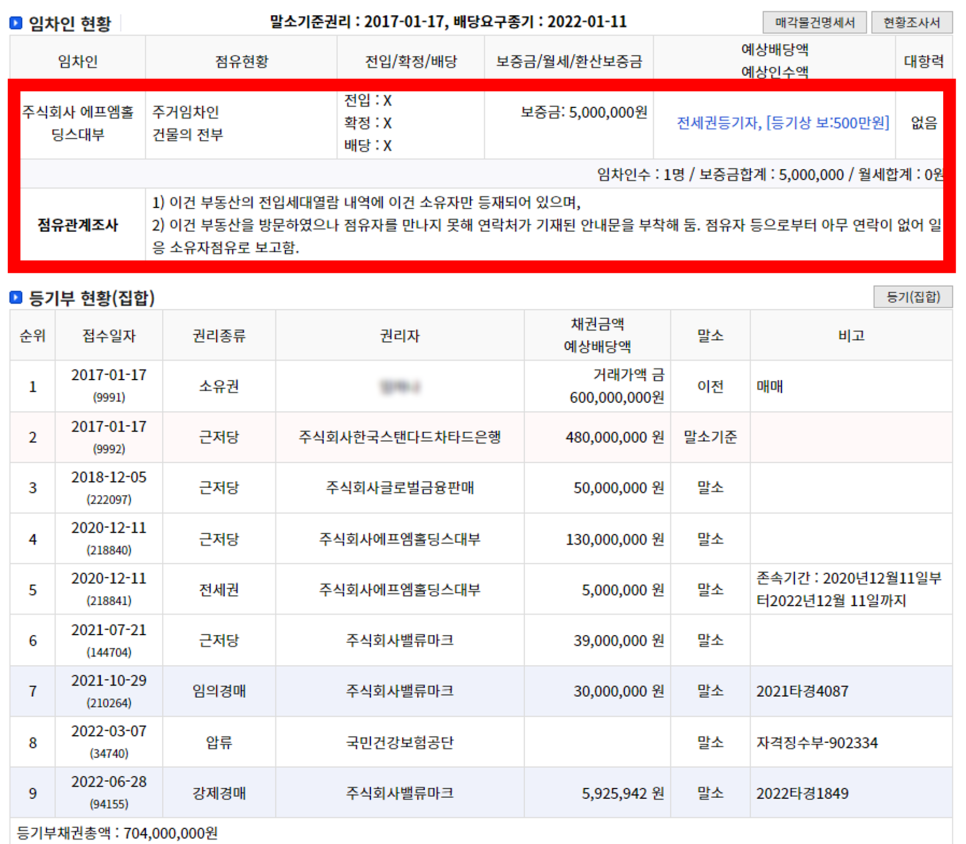
Task: Select the 순위 column header
Action: [x=33, y=336]
